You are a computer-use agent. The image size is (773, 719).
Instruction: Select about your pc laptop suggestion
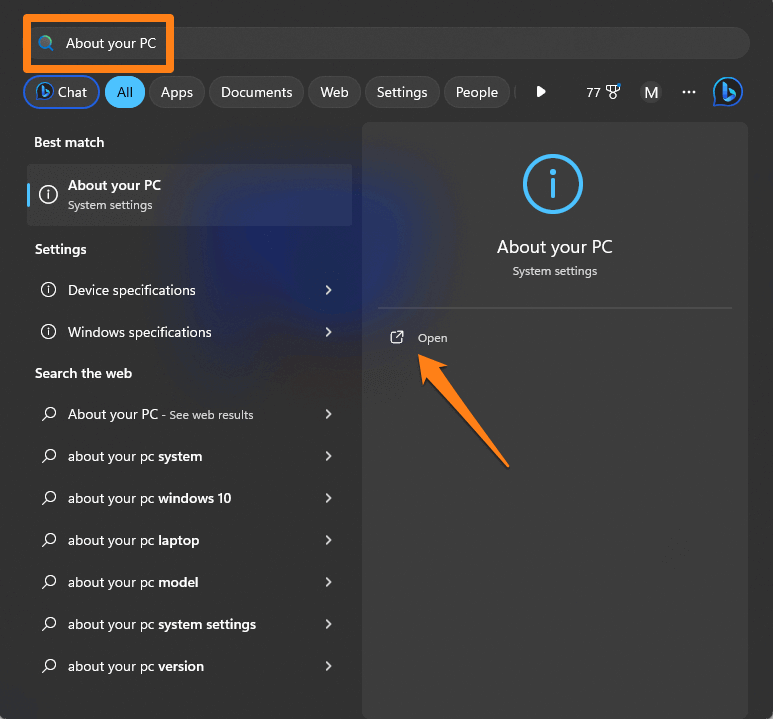(x=189, y=540)
